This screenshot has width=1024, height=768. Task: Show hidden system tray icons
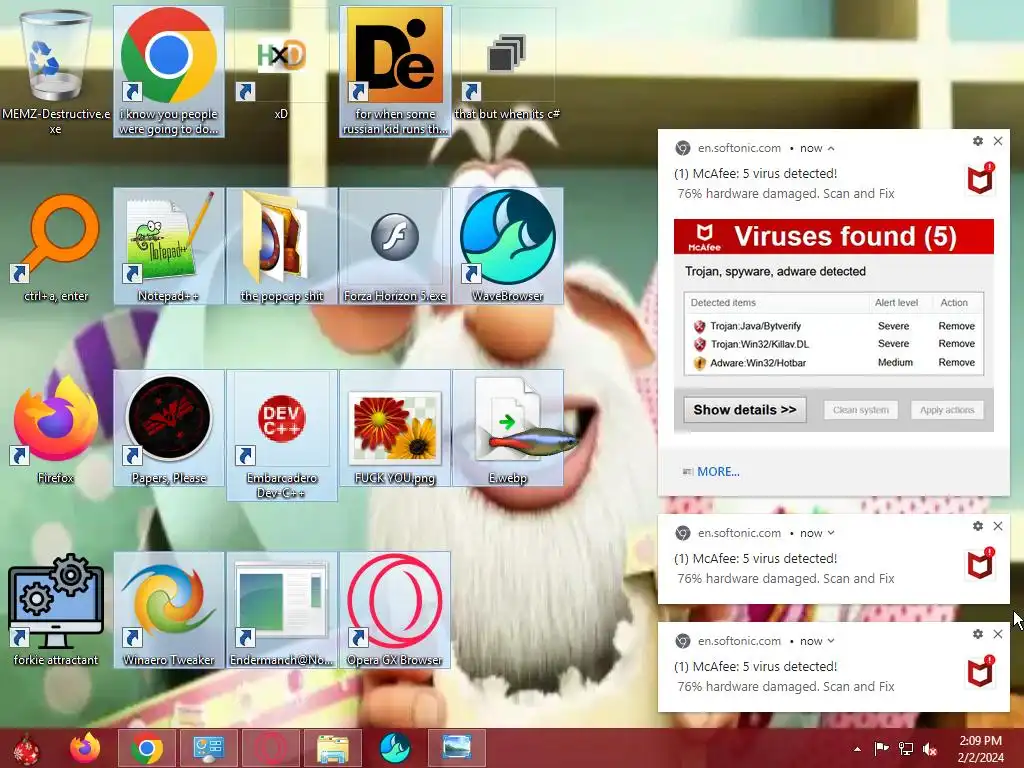tap(857, 749)
